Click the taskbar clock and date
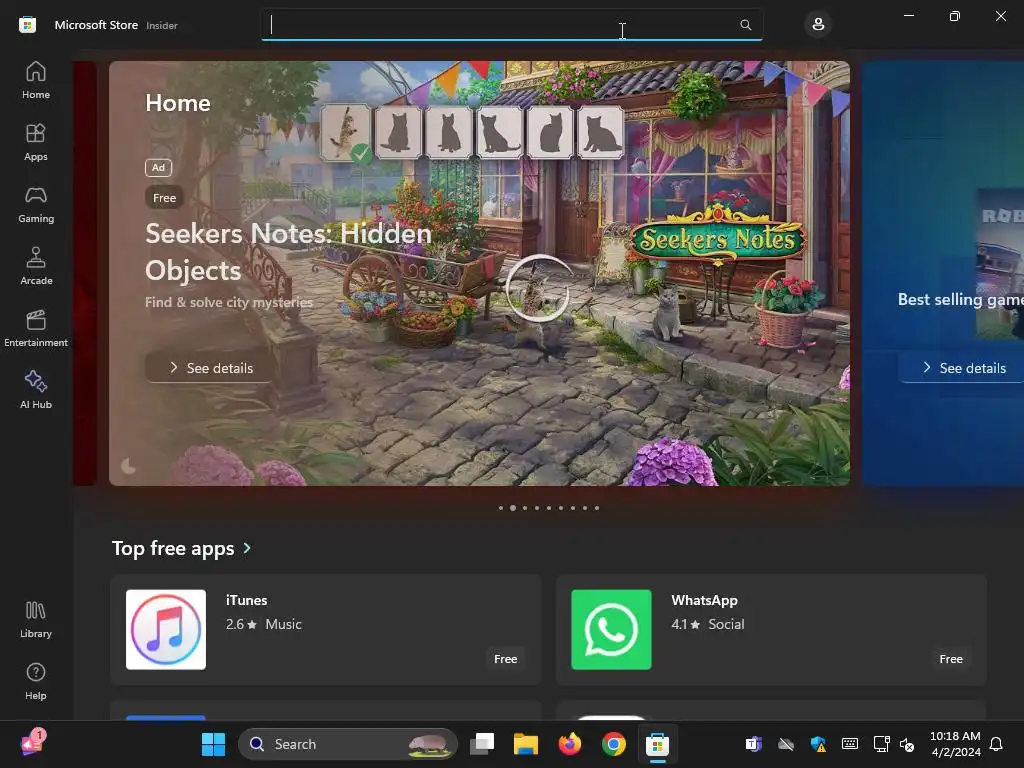The image size is (1024, 768). click(x=955, y=744)
